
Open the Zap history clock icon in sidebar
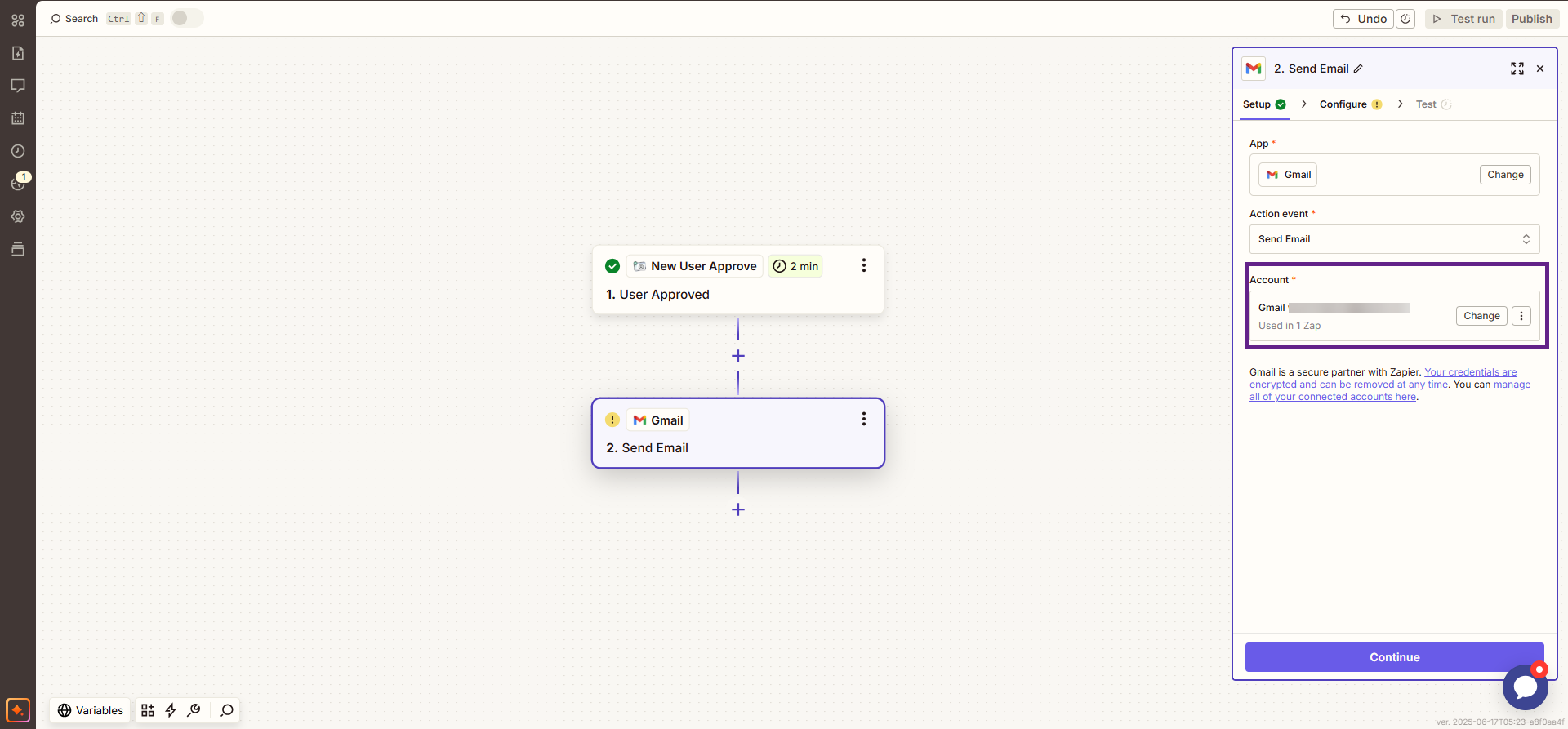[18, 151]
